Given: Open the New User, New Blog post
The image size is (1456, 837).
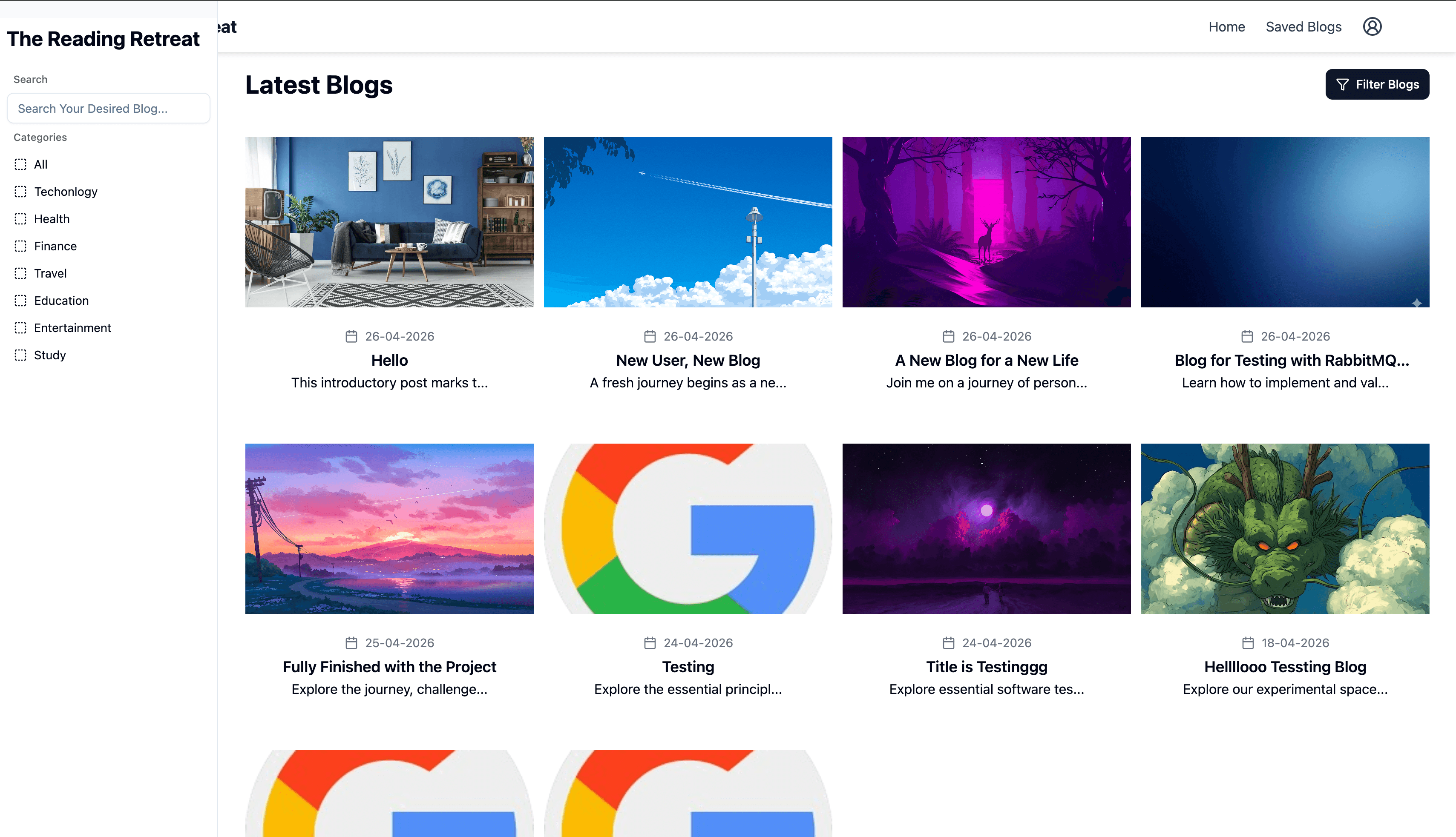Looking at the screenshot, I should [x=688, y=361].
